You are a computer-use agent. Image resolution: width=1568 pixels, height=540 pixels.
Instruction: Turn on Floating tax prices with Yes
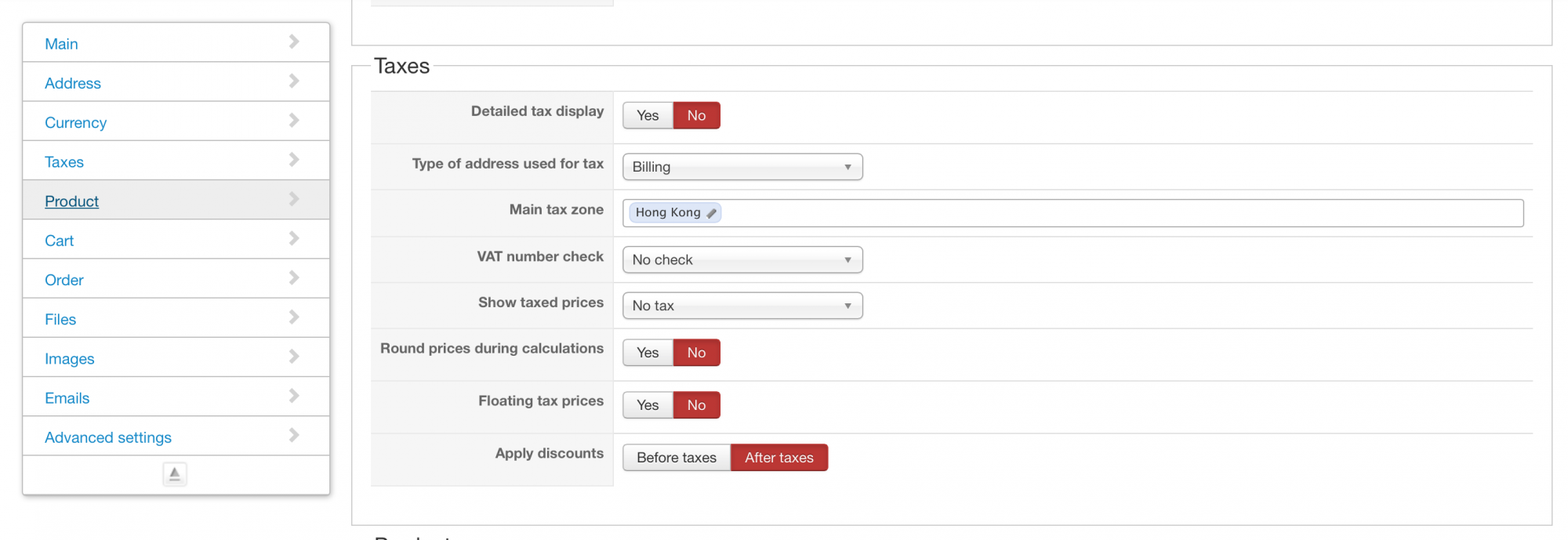648,405
